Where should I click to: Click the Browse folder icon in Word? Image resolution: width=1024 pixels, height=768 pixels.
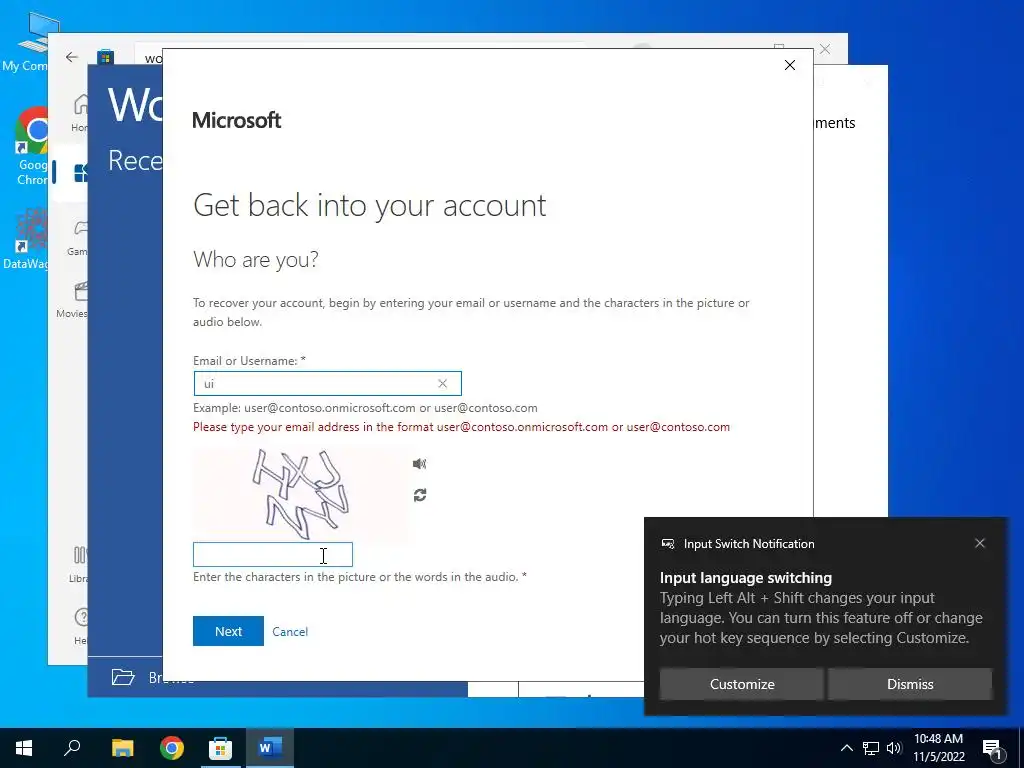pos(123,677)
